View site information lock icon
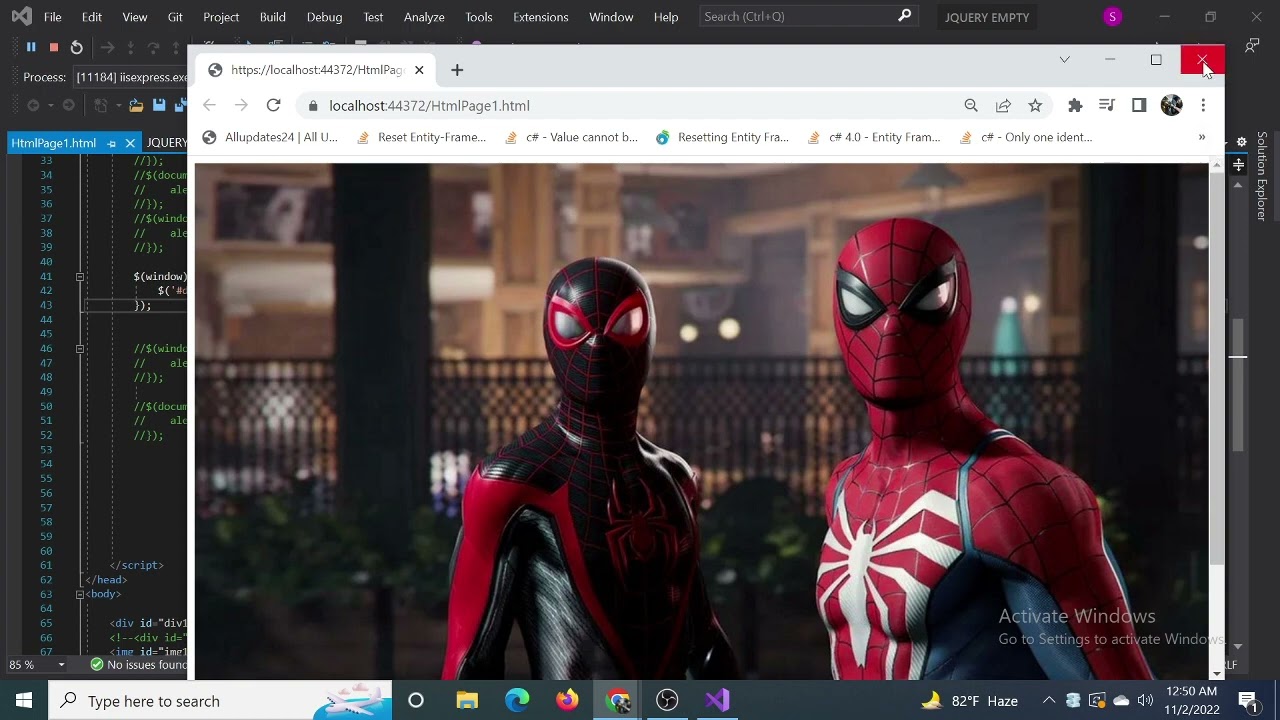The width and height of the screenshot is (1280, 720). pyautogui.click(x=313, y=105)
